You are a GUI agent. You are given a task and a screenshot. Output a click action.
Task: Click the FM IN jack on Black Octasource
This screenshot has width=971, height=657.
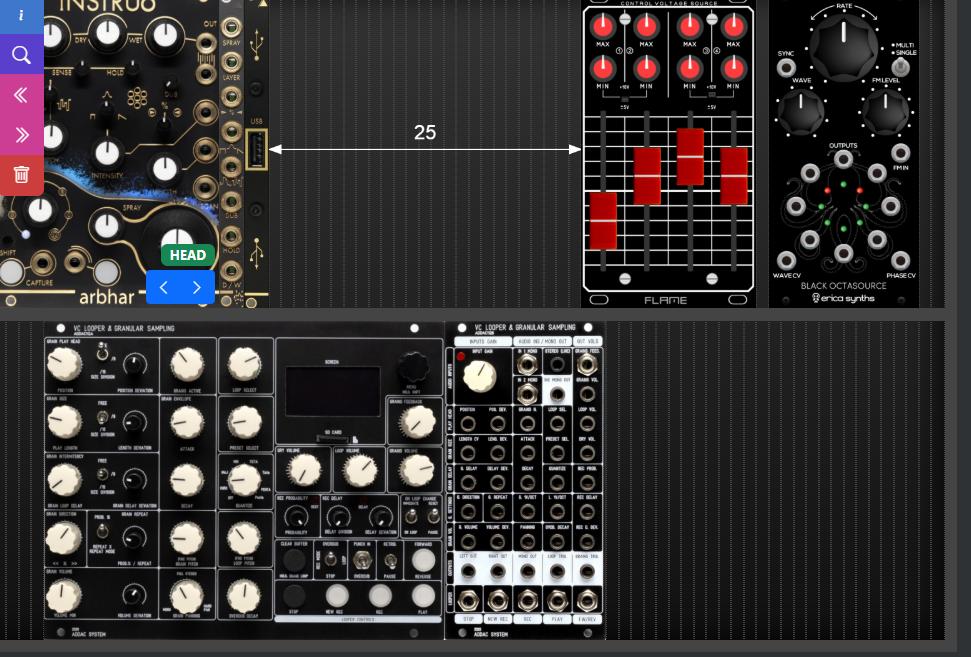900,153
